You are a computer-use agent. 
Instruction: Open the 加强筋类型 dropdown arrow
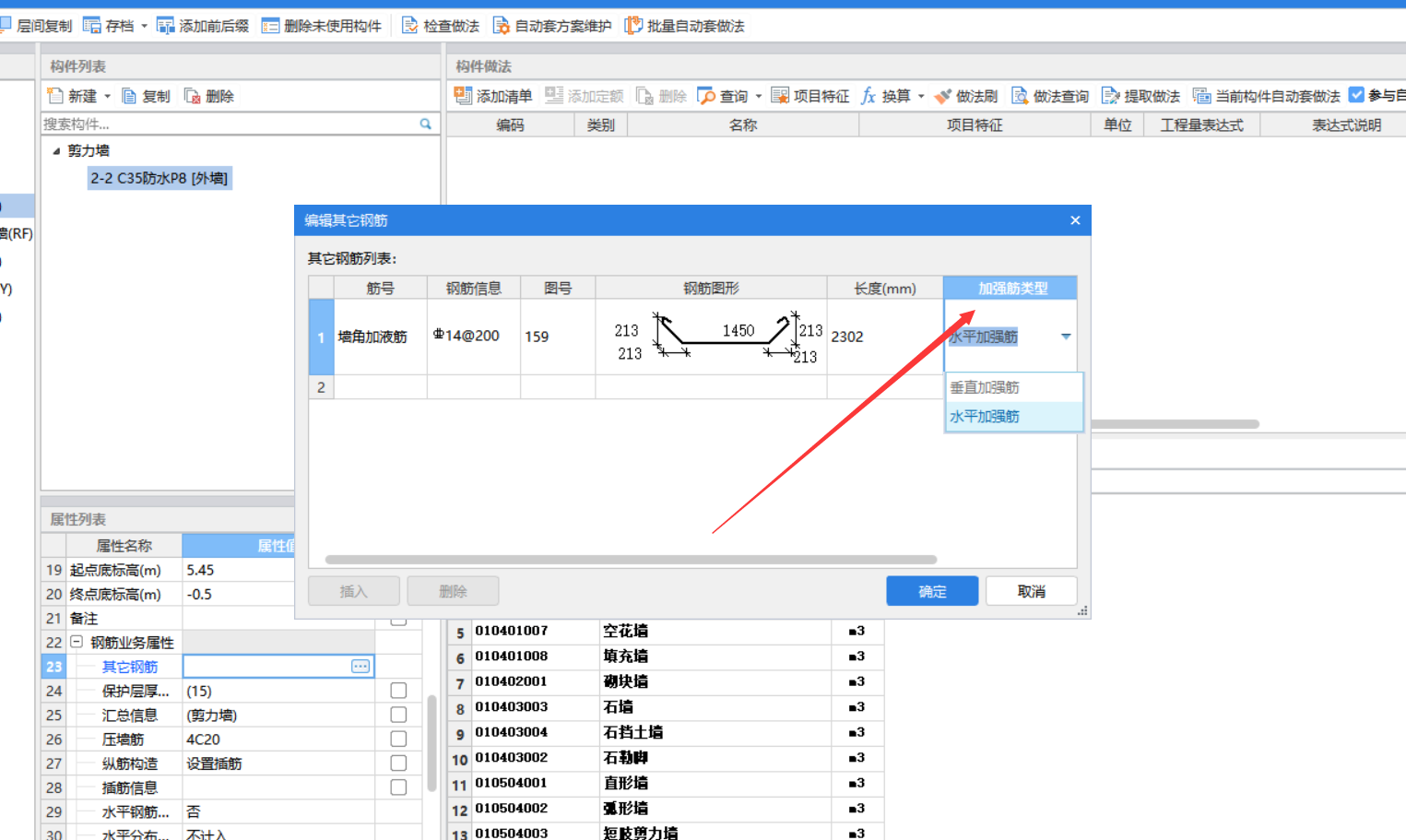tap(1066, 337)
